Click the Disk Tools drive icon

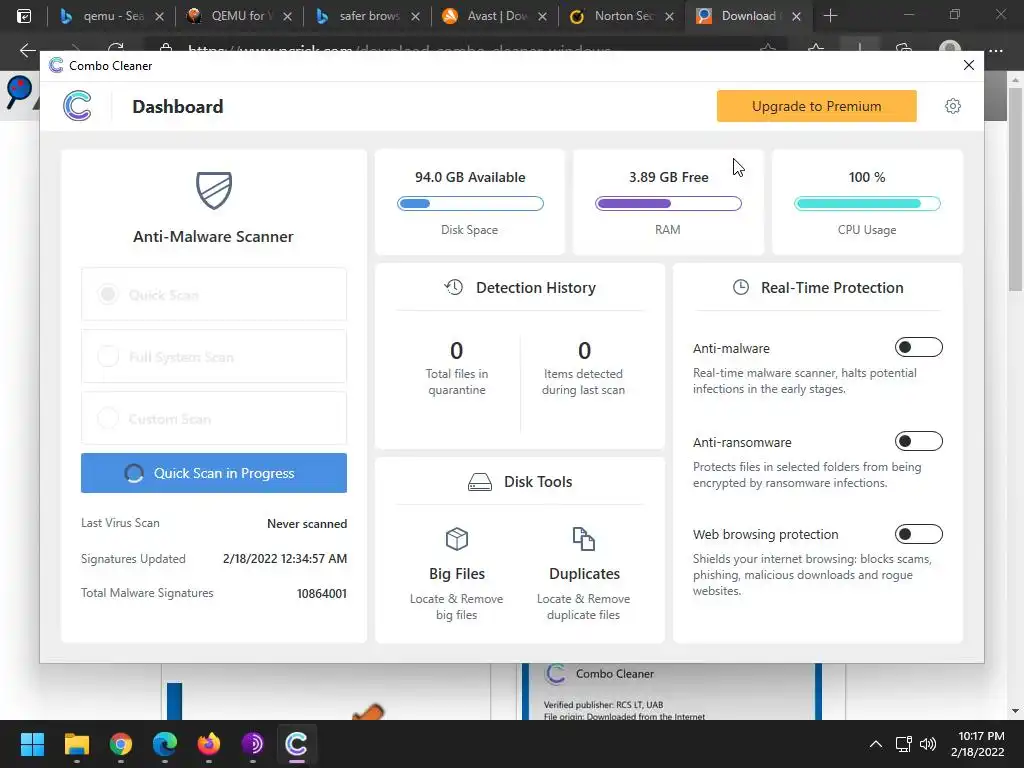click(x=480, y=482)
